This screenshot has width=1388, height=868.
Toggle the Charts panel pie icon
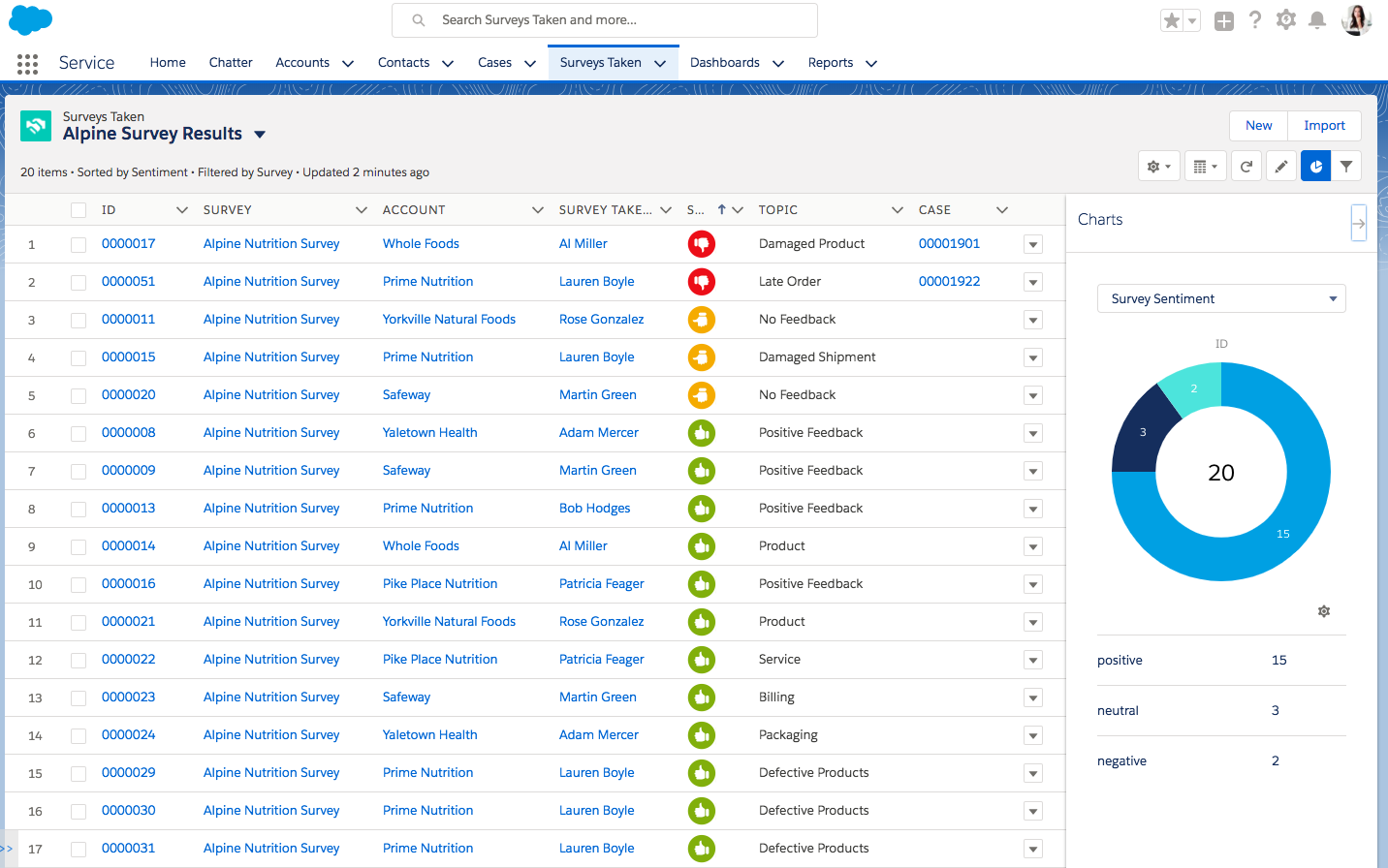(1315, 167)
